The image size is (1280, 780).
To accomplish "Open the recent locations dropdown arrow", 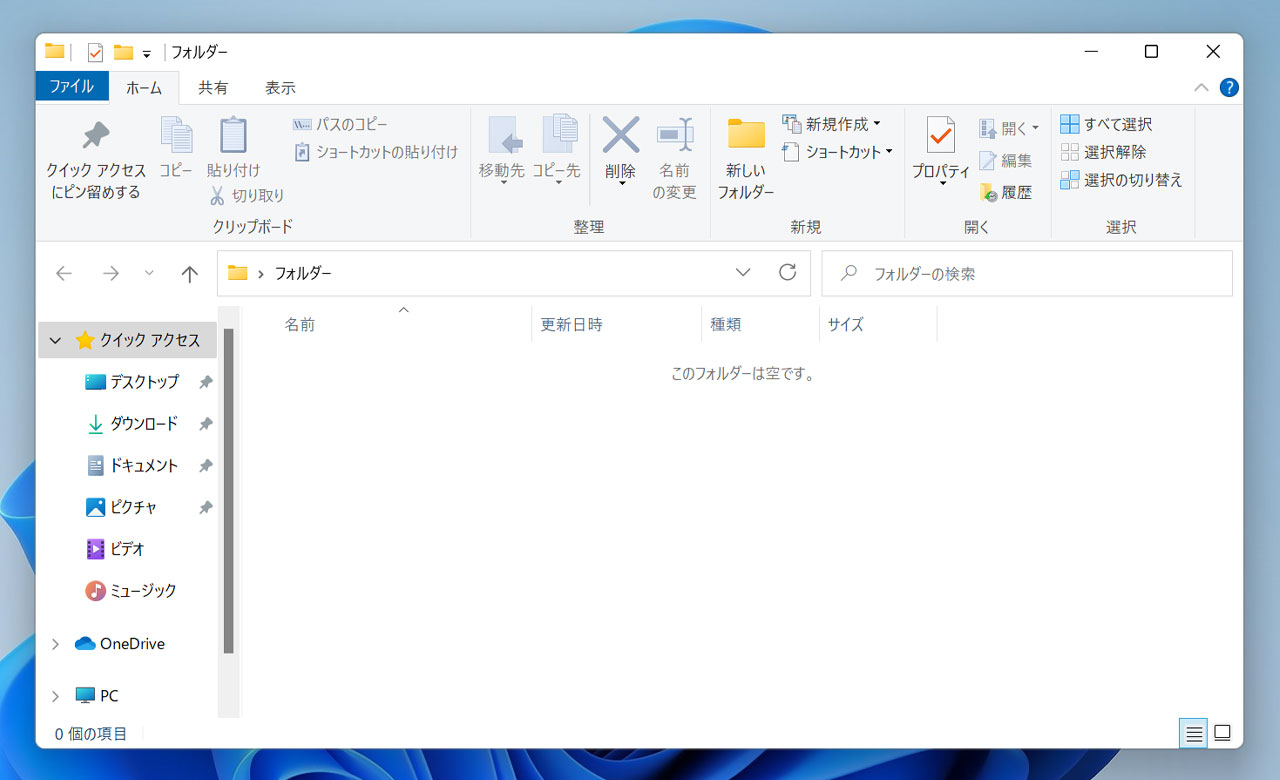I will (150, 273).
